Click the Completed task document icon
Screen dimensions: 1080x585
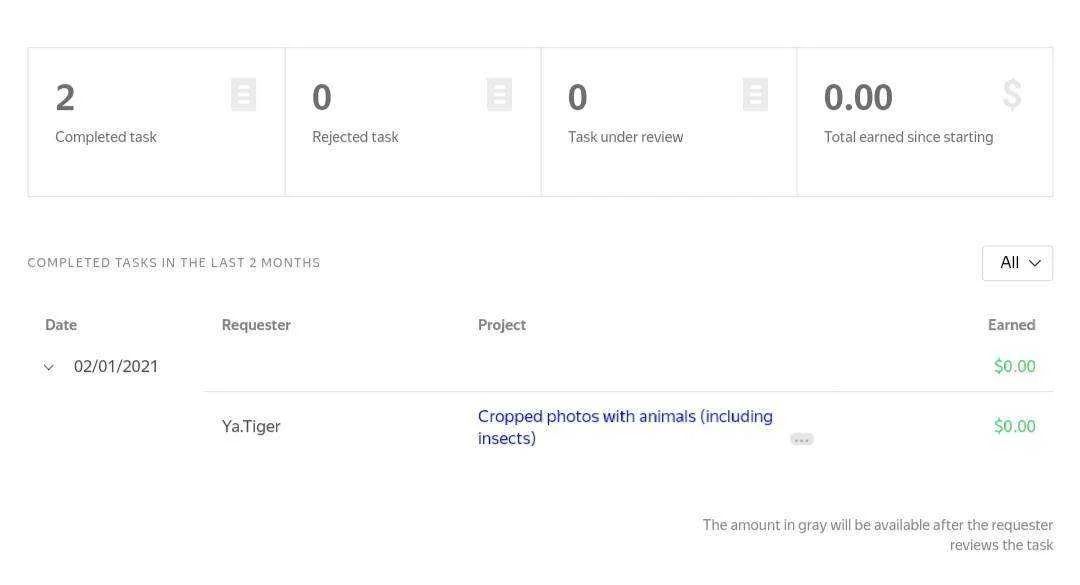[243, 94]
